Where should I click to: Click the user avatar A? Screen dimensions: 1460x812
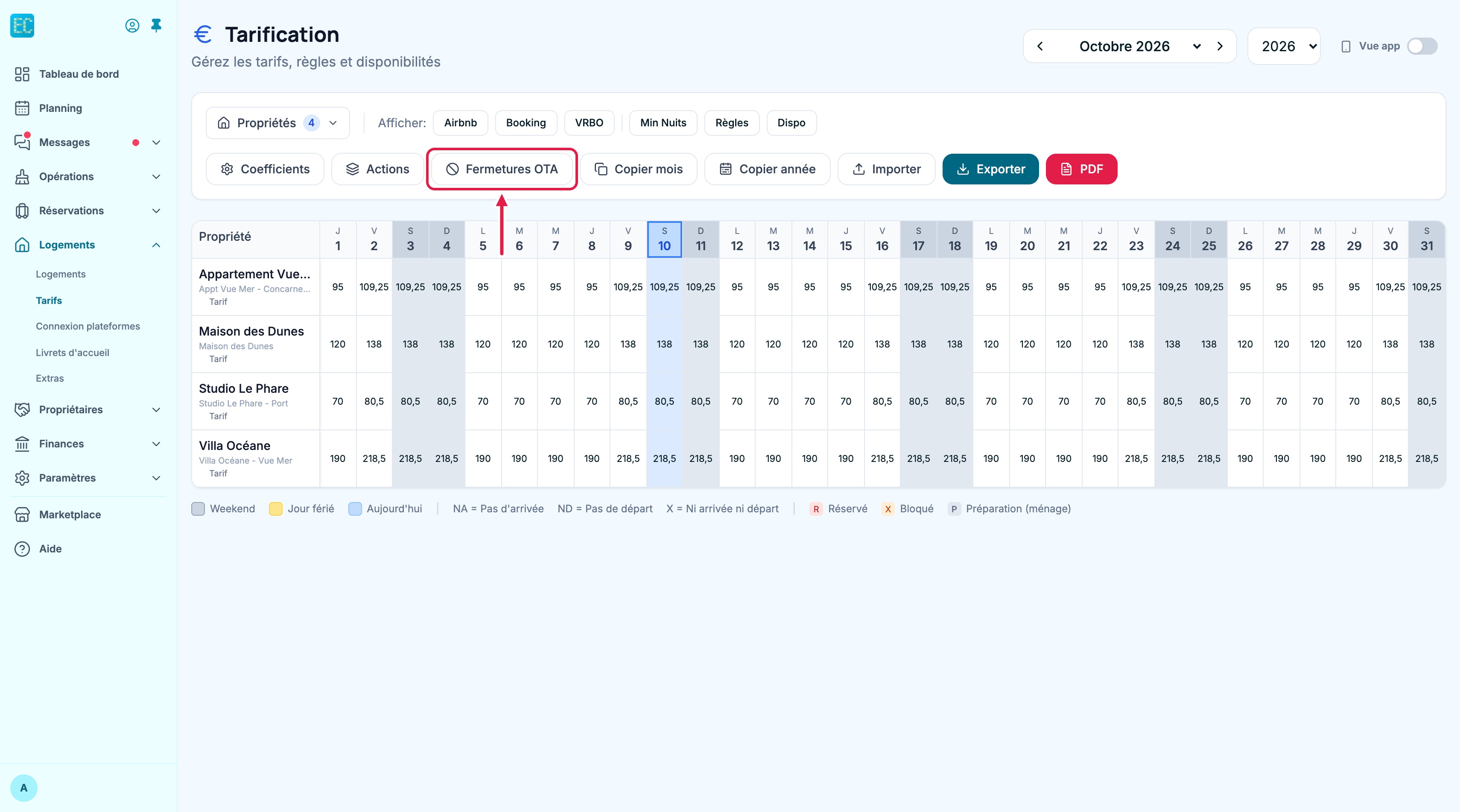pyautogui.click(x=24, y=788)
